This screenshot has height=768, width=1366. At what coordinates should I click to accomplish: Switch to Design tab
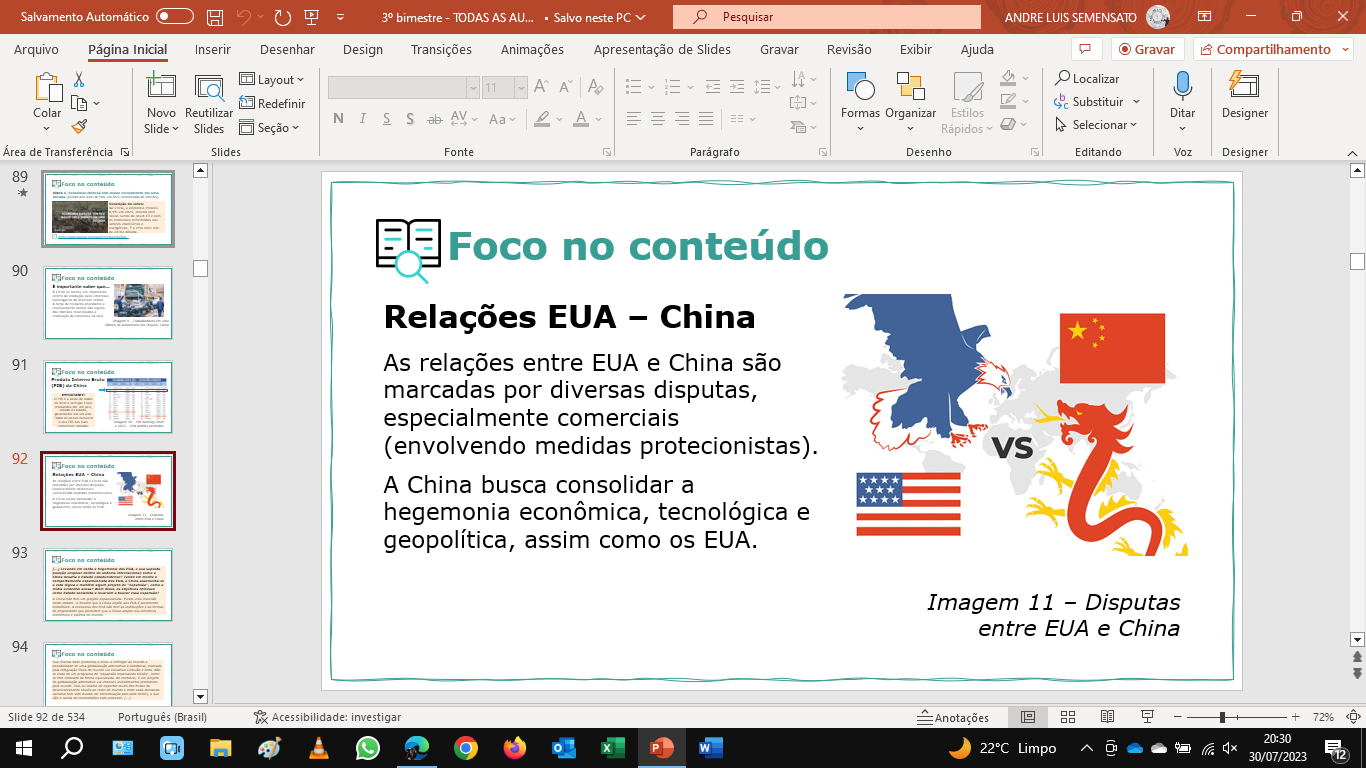click(362, 49)
